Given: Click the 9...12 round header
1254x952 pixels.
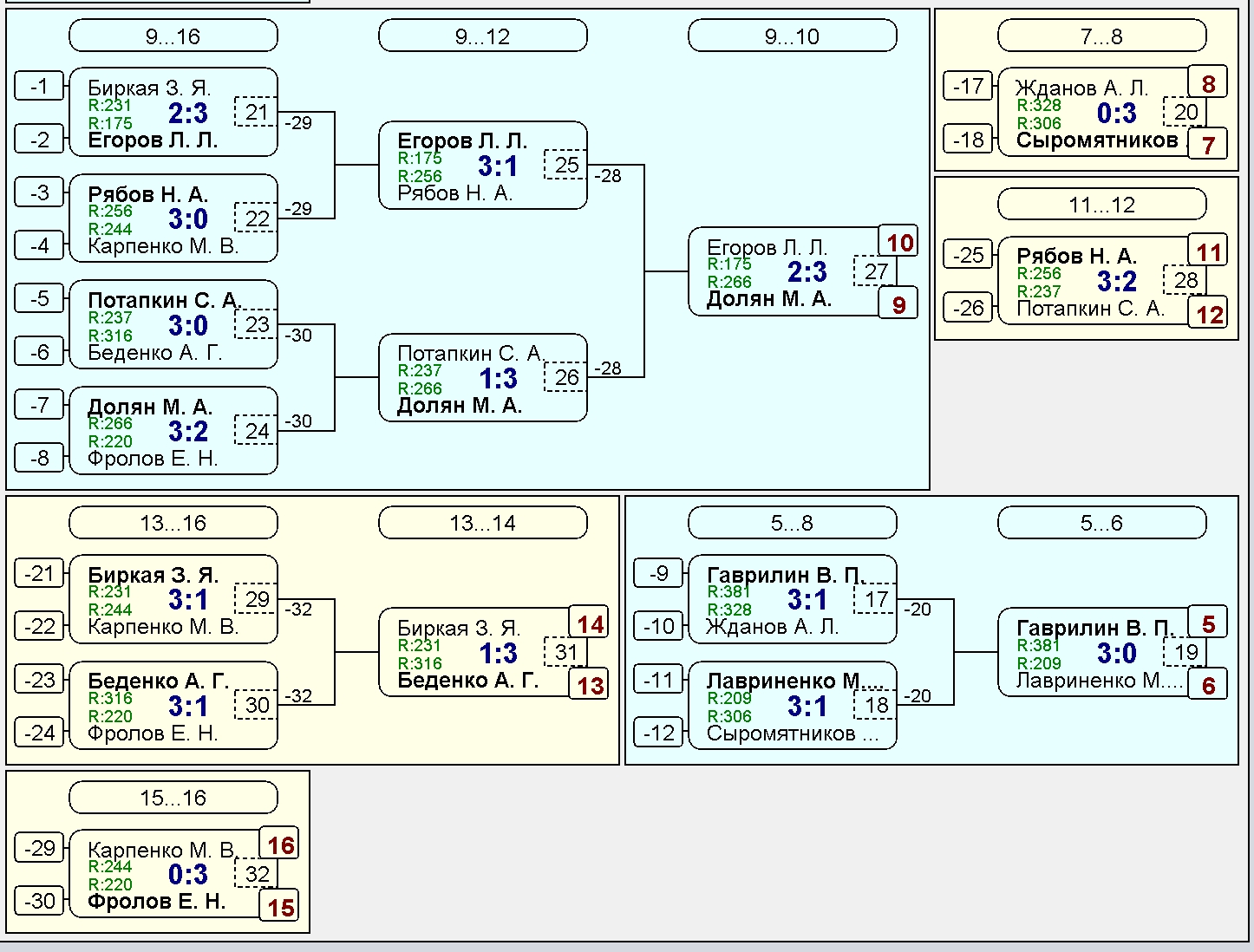Looking at the screenshot, I should [x=483, y=36].
